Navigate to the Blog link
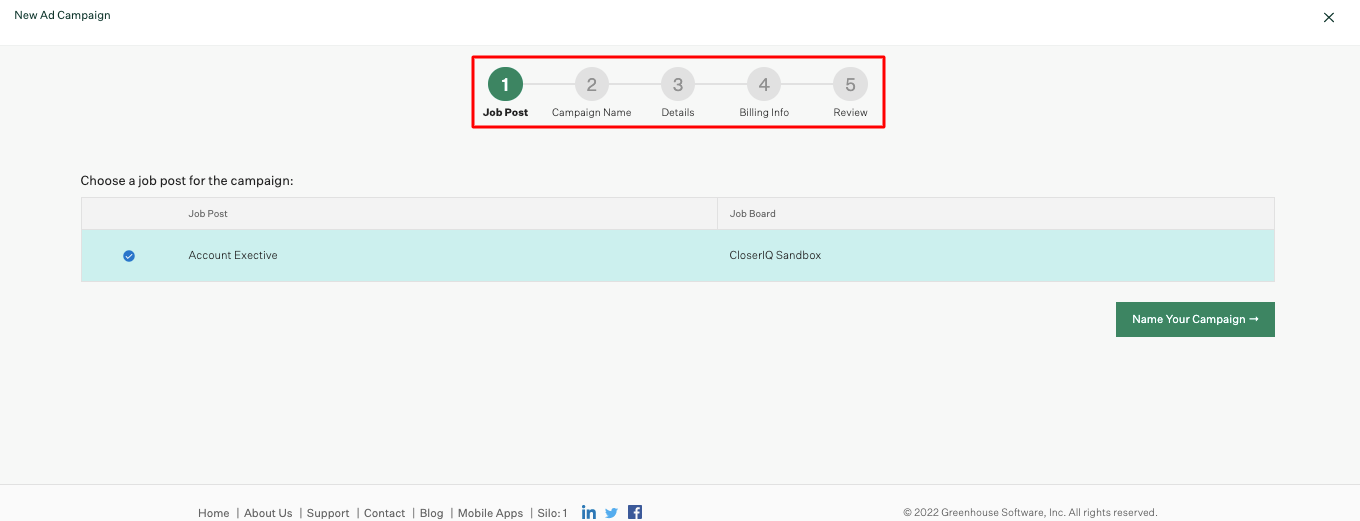This screenshot has width=1360, height=521. click(x=431, y=513)
